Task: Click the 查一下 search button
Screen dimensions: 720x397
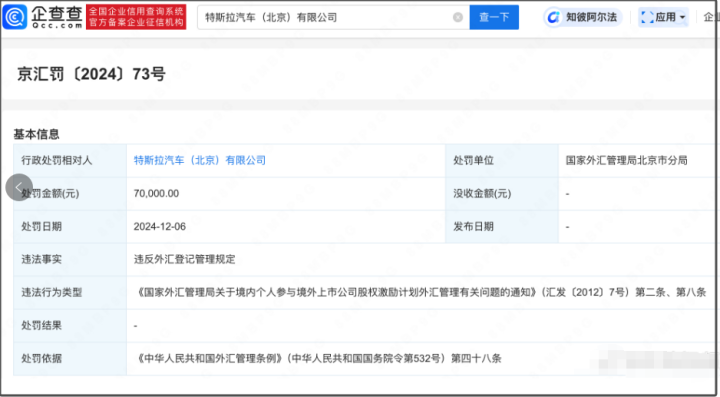Action: 494,17
